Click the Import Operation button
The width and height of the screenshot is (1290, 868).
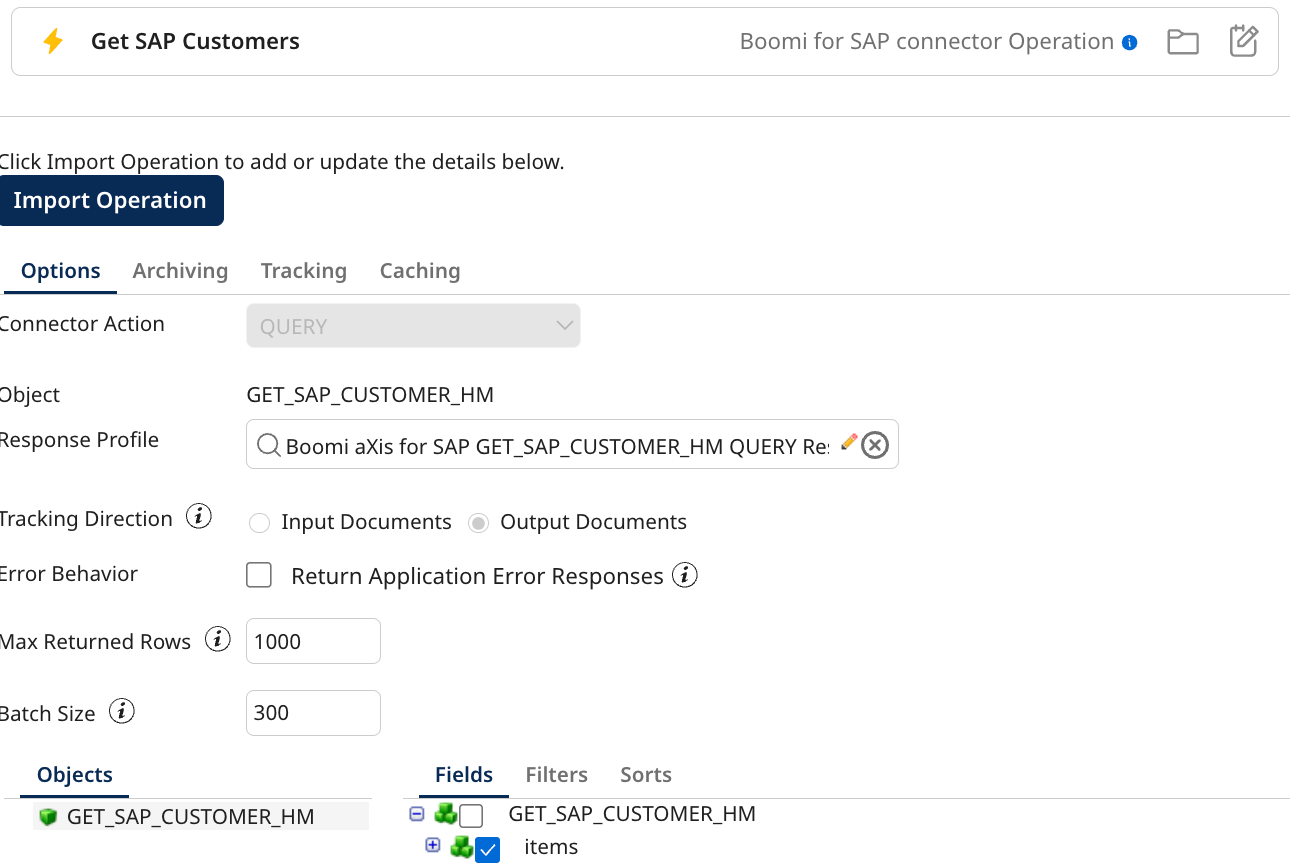coord(111,200)
